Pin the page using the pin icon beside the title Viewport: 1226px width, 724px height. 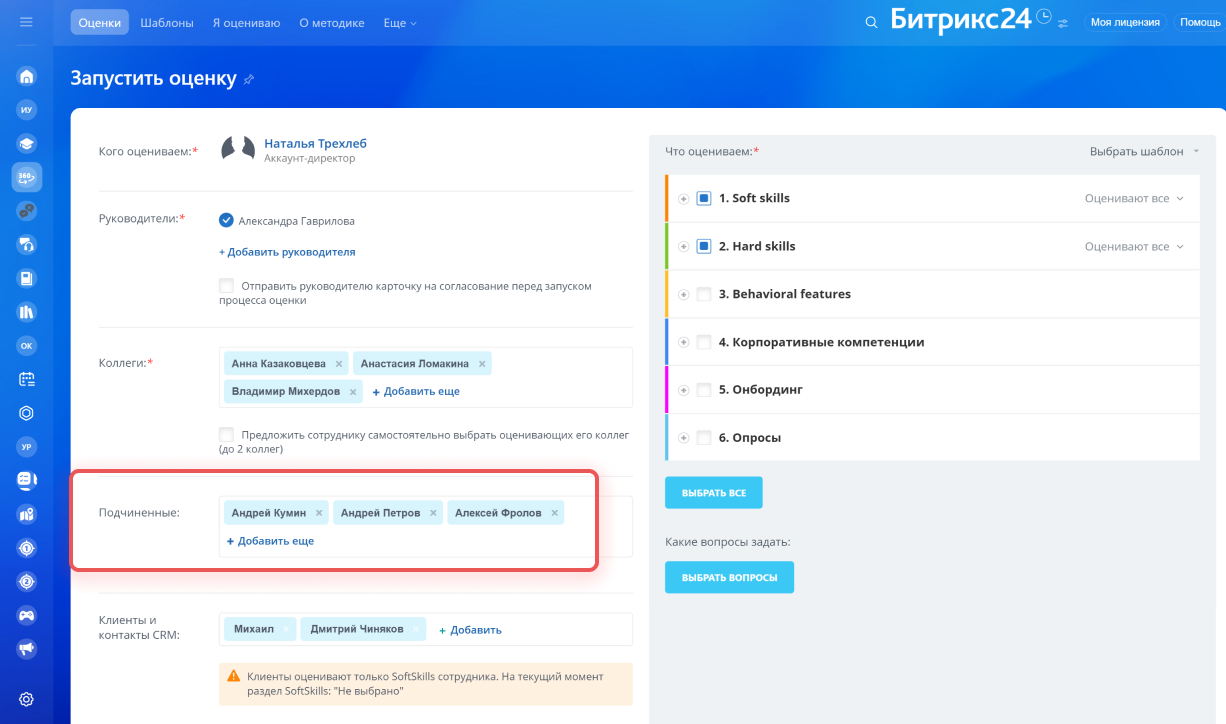tap(249, 79)
